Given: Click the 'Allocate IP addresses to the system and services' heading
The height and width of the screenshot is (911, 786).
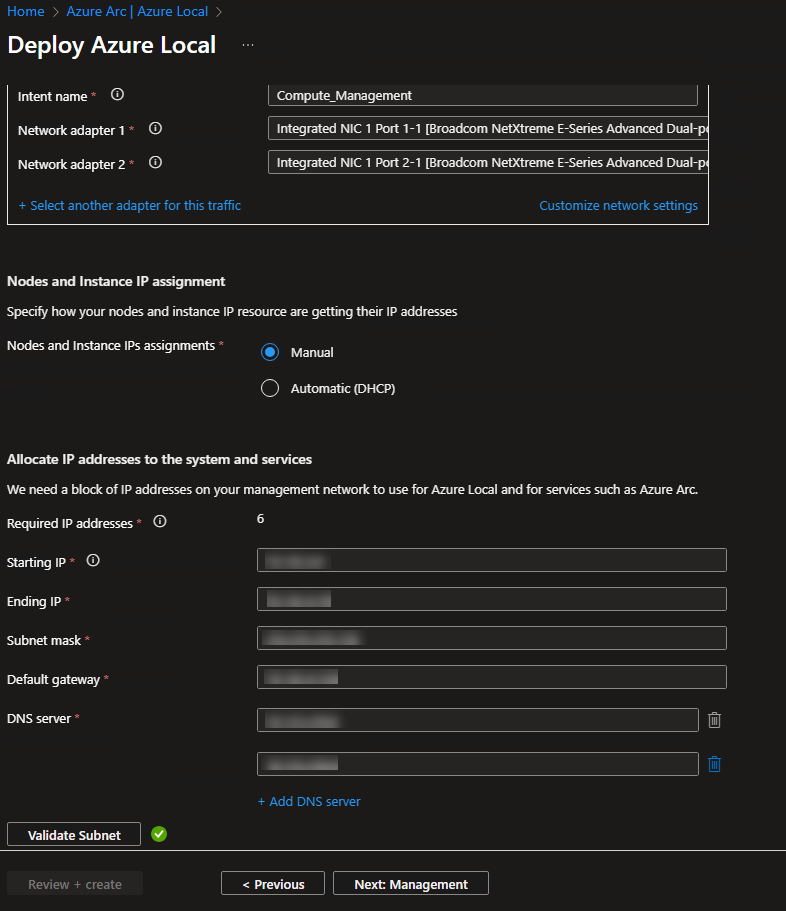Looking at the screenshot, I should [x=159, y=459].
